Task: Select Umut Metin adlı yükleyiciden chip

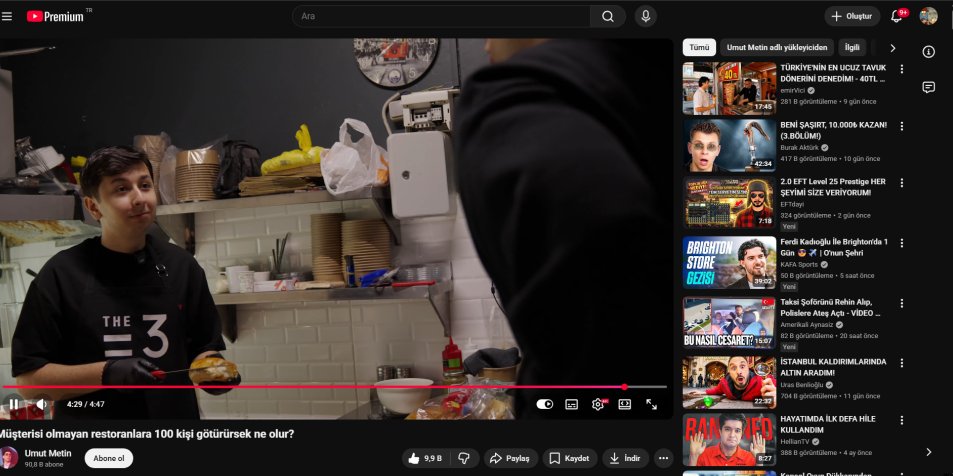Action: tap(777, 47)
